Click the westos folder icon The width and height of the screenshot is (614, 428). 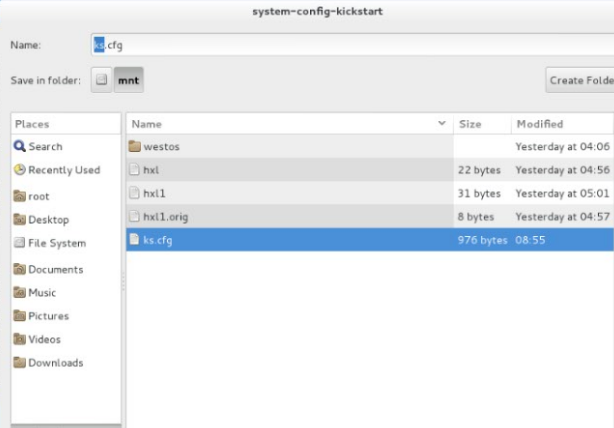(134, 146)
